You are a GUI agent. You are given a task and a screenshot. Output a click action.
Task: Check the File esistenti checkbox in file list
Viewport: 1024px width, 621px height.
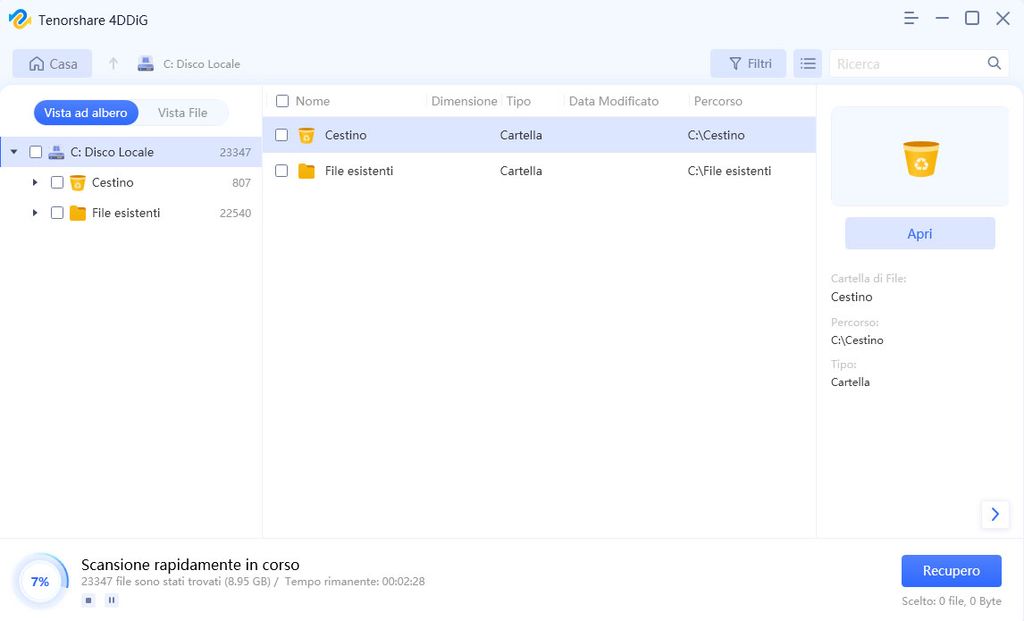(282, 171)
